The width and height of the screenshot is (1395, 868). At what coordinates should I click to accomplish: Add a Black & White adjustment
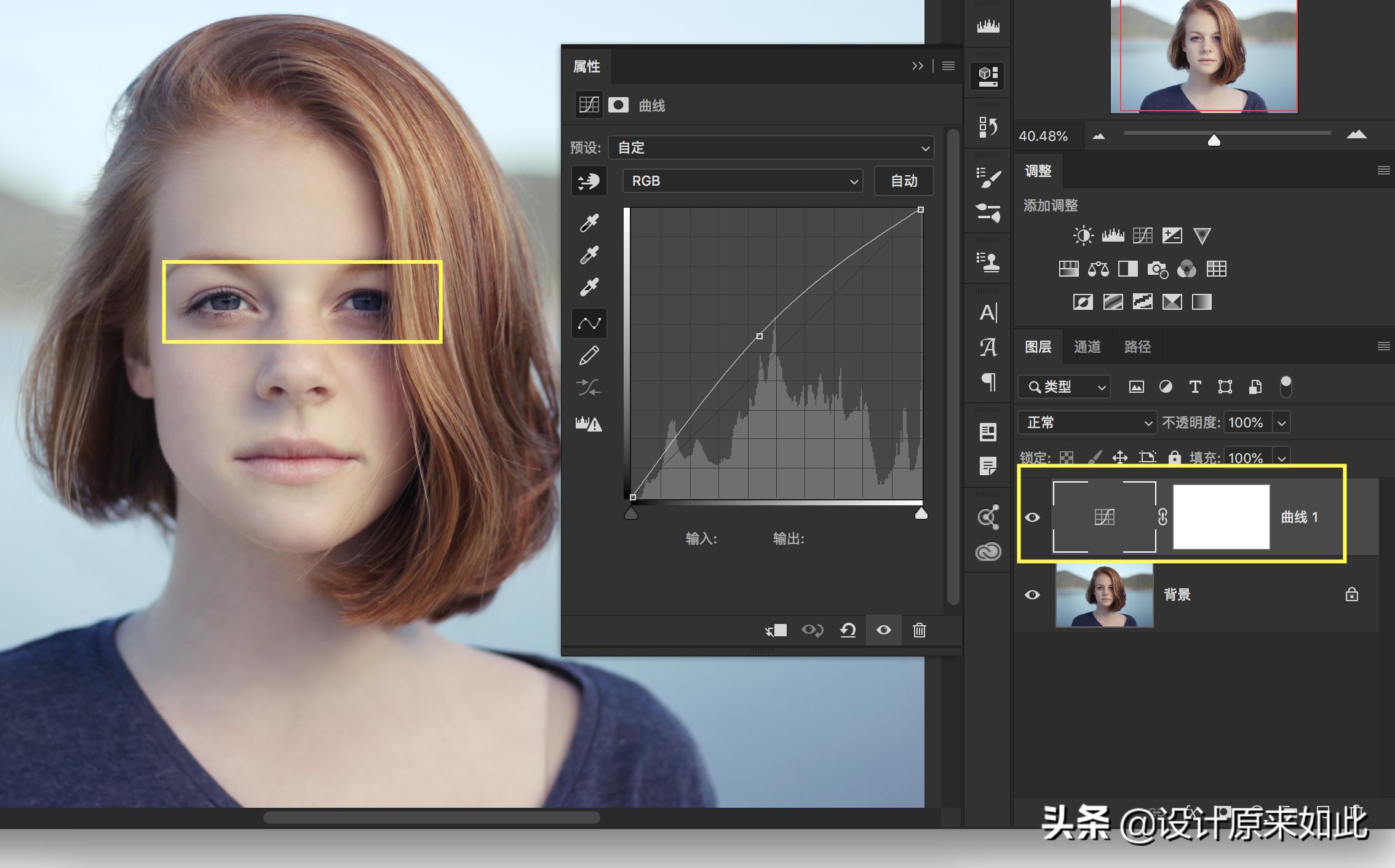tap(1127, 269)
